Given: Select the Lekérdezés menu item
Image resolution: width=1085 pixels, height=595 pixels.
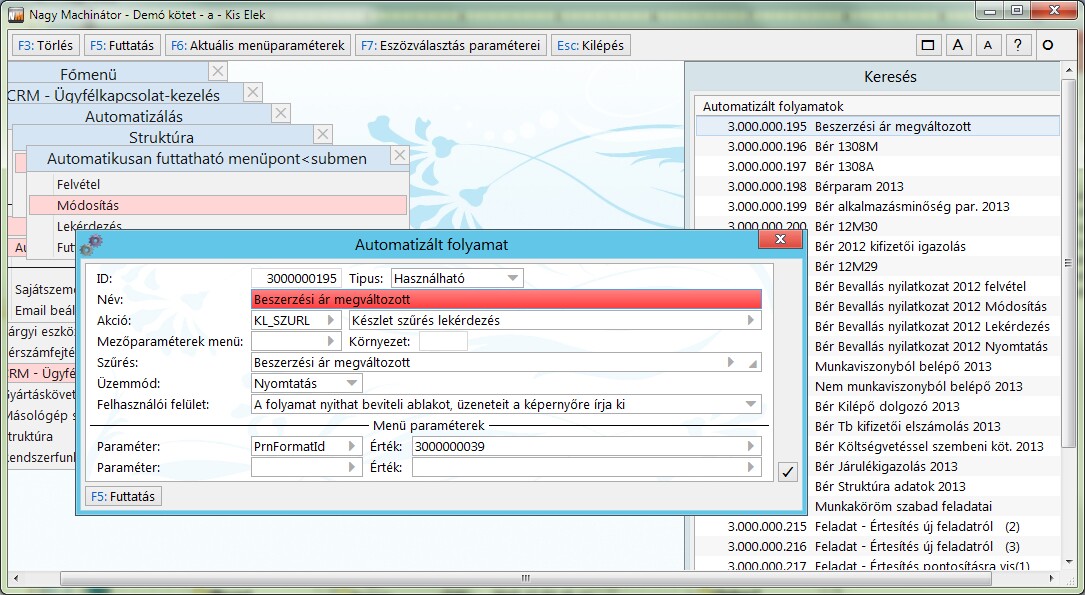Looking at the screenshot, I should click(218, 225).
